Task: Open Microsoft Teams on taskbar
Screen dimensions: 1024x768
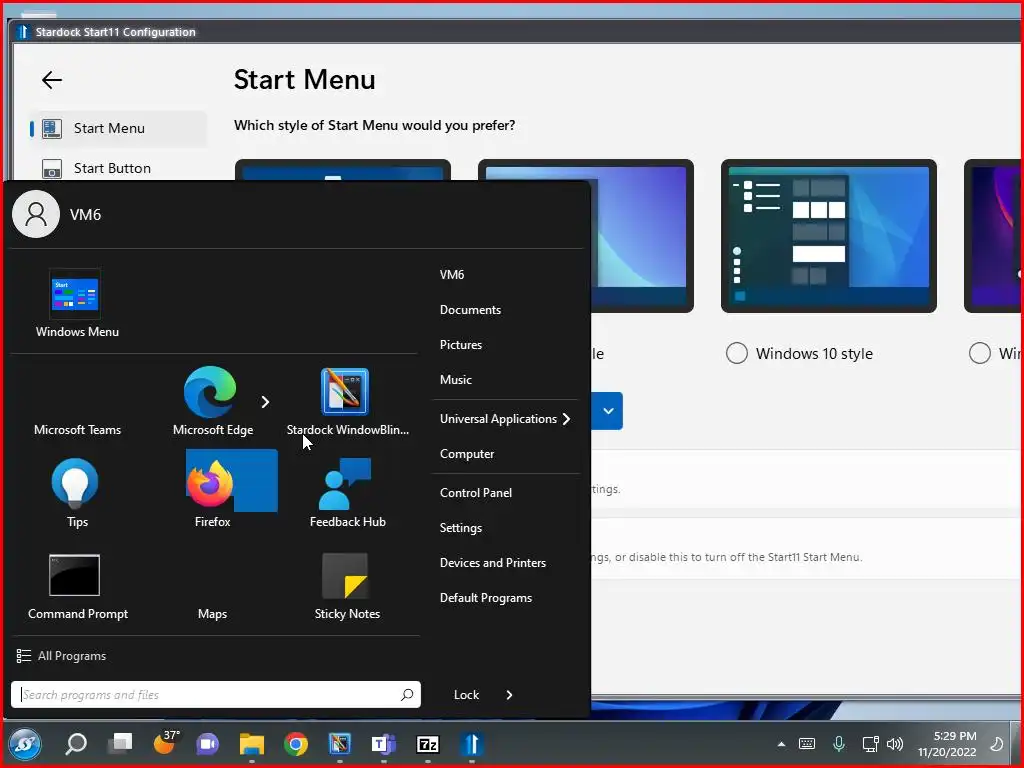Action: pos(383,743)
